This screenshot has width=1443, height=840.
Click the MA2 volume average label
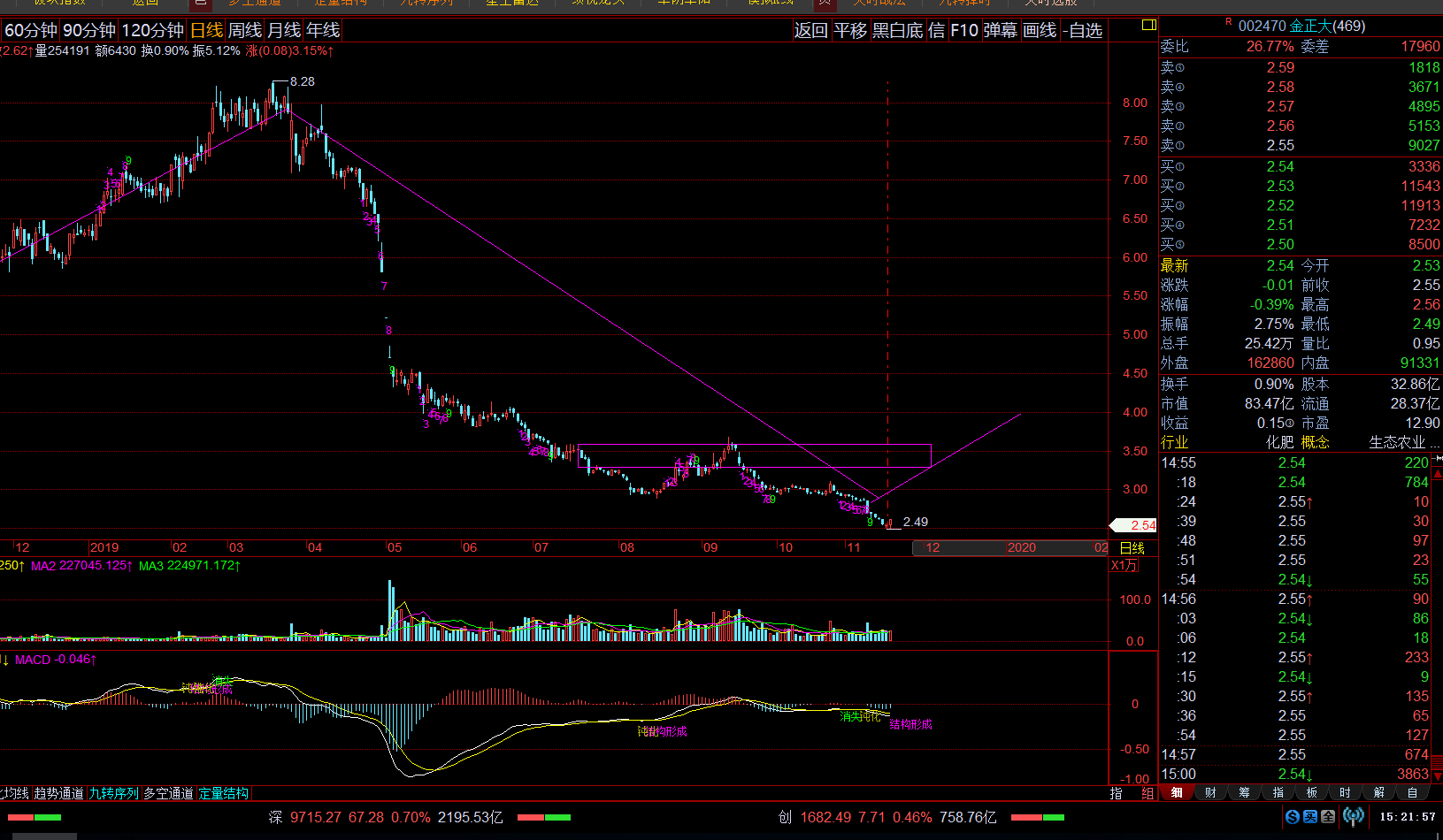(x=81, y=566)
